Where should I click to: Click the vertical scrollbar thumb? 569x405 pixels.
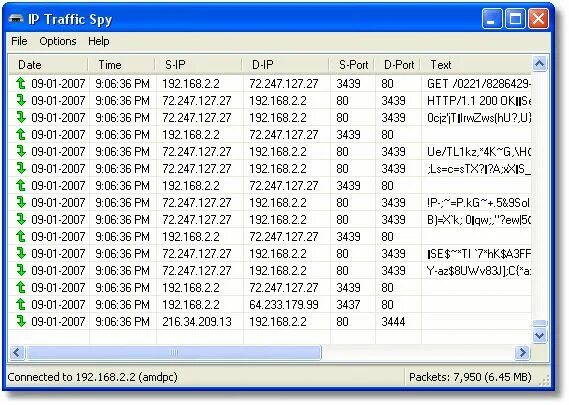pos(540,324)
